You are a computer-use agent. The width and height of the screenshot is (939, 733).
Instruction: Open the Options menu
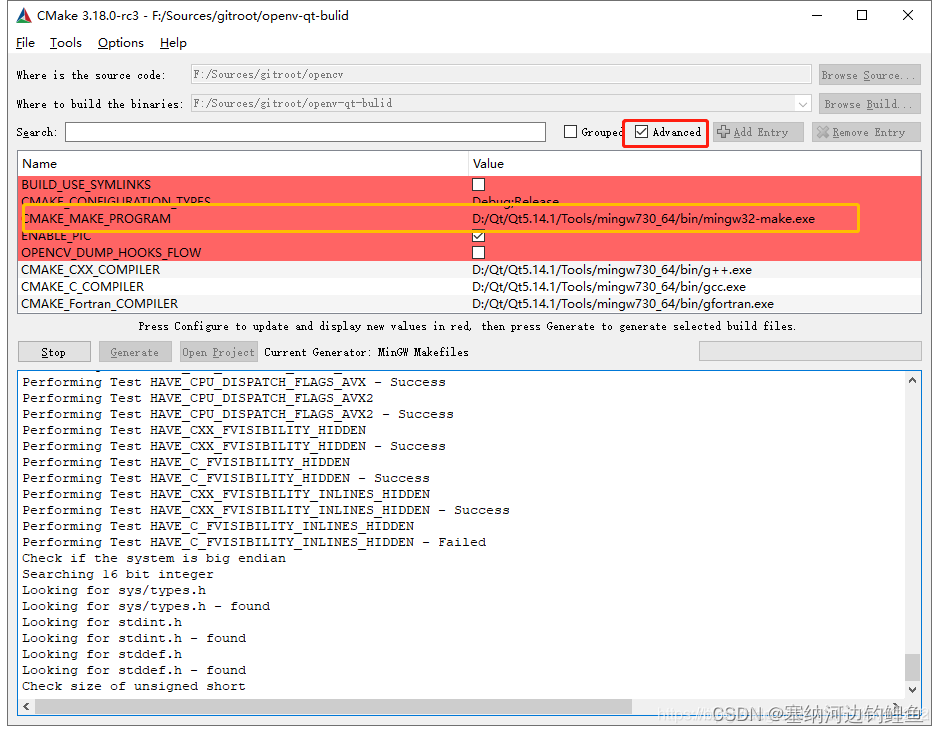120,43
